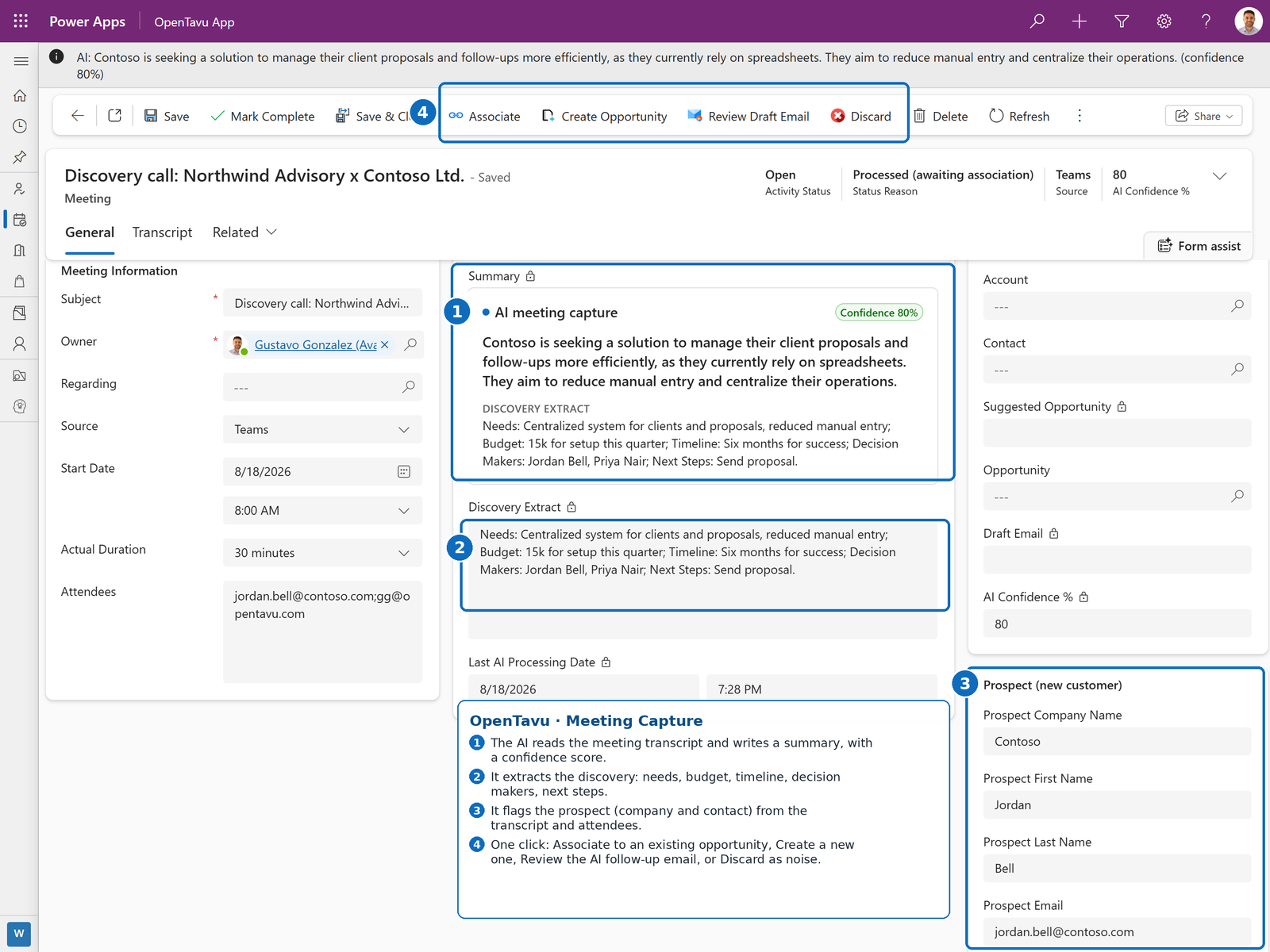The height and width of the screenshot is (952, 1270).
Task: Remove Gustavo Gonzalez from the Owner field
Action: pos(385,344)
